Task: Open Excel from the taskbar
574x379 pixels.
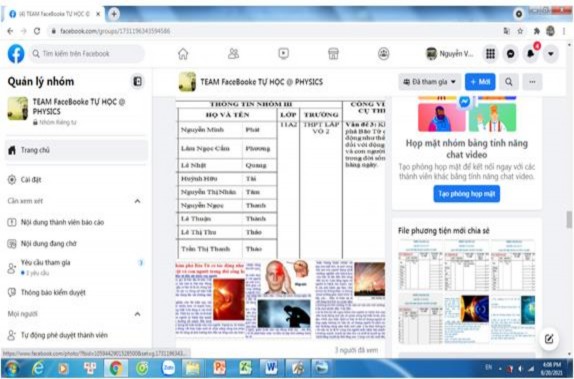Action: point(245,368)
